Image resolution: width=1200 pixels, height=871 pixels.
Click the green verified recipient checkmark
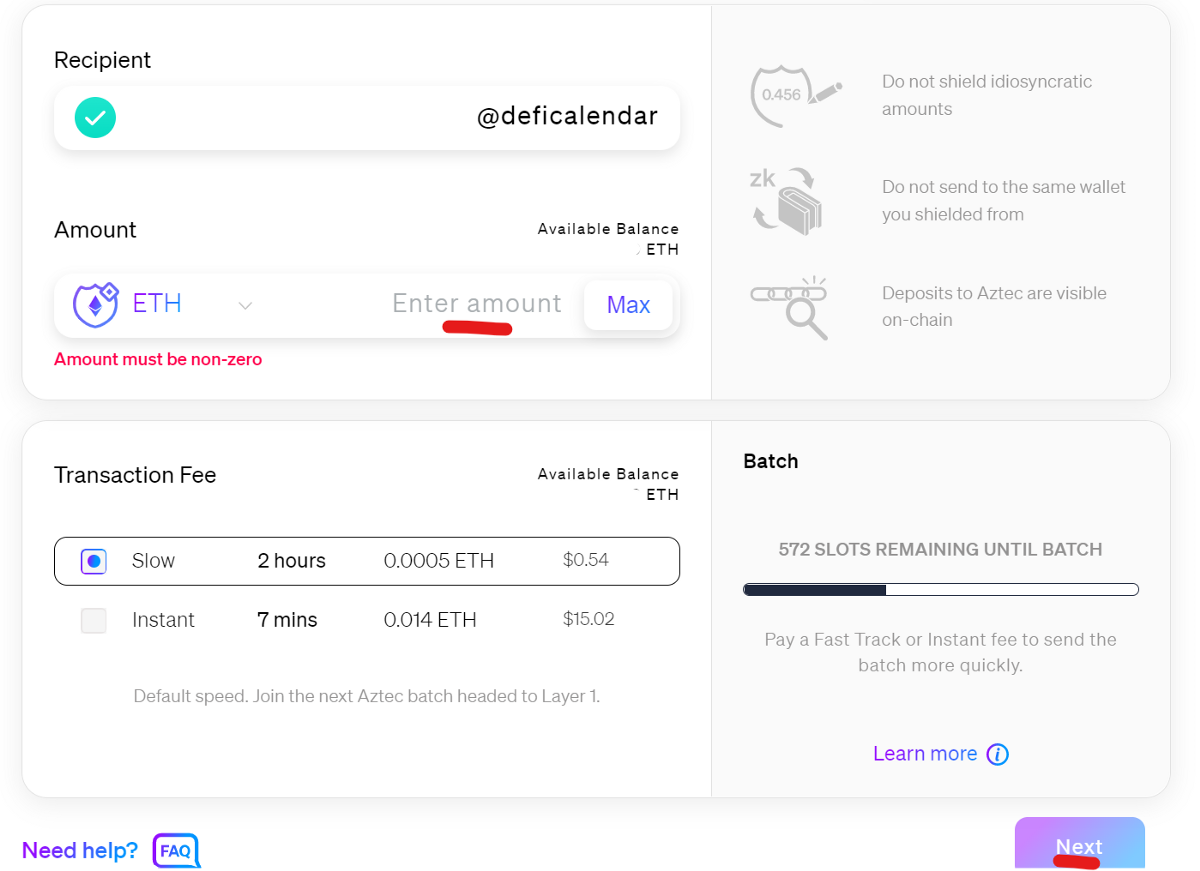[94, 117]
